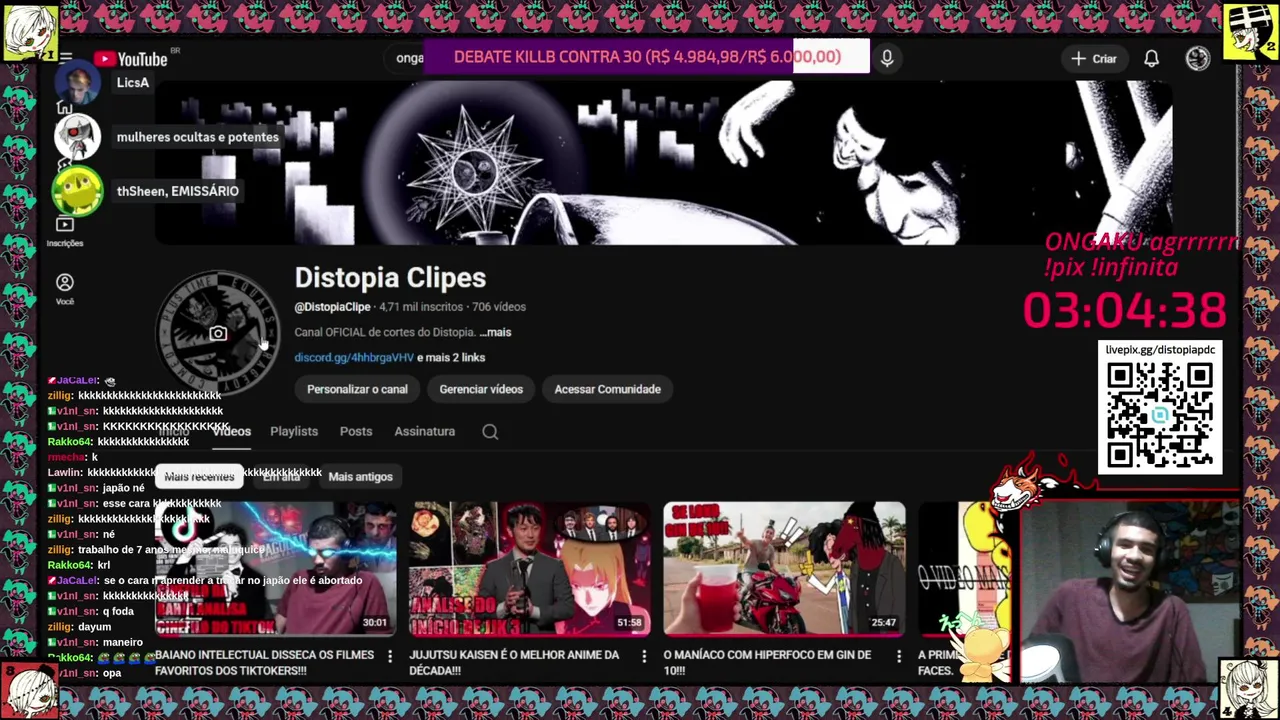Click the channel banner image
The image size is (1280, 720).
click(x=663, y=163)
